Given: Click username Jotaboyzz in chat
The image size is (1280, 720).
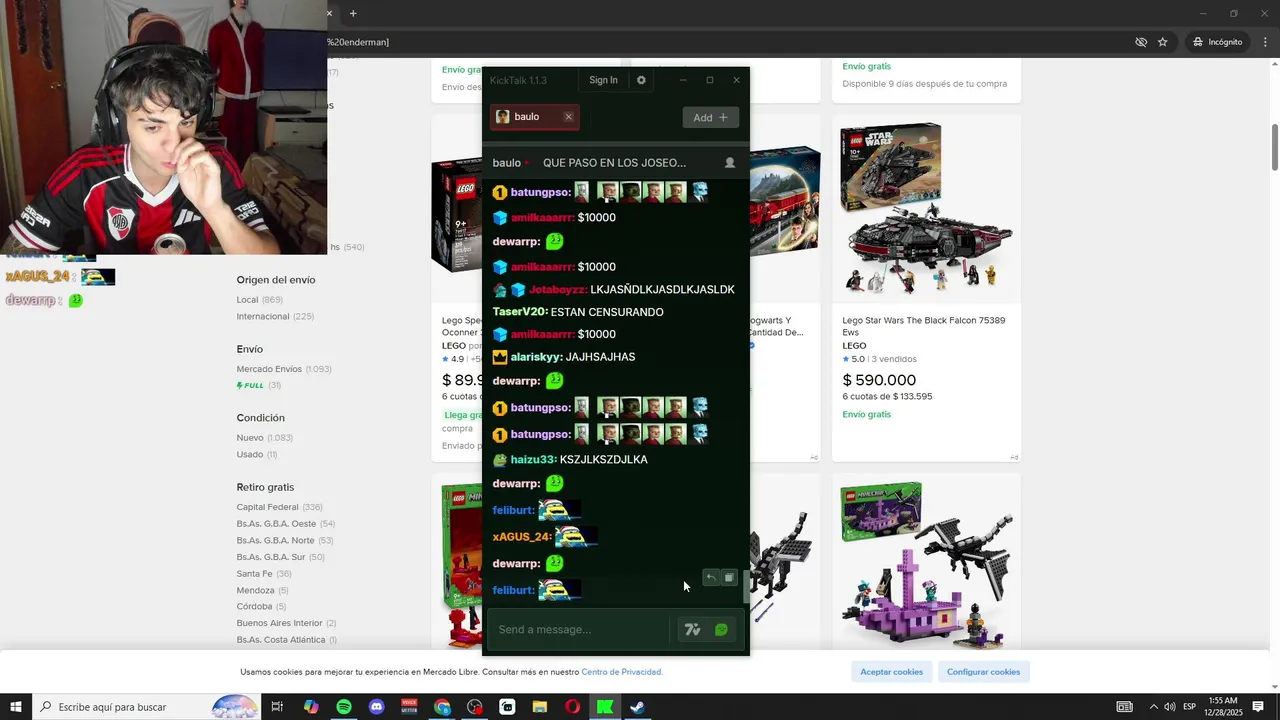Looking at the screenshot, I should 557,290.
